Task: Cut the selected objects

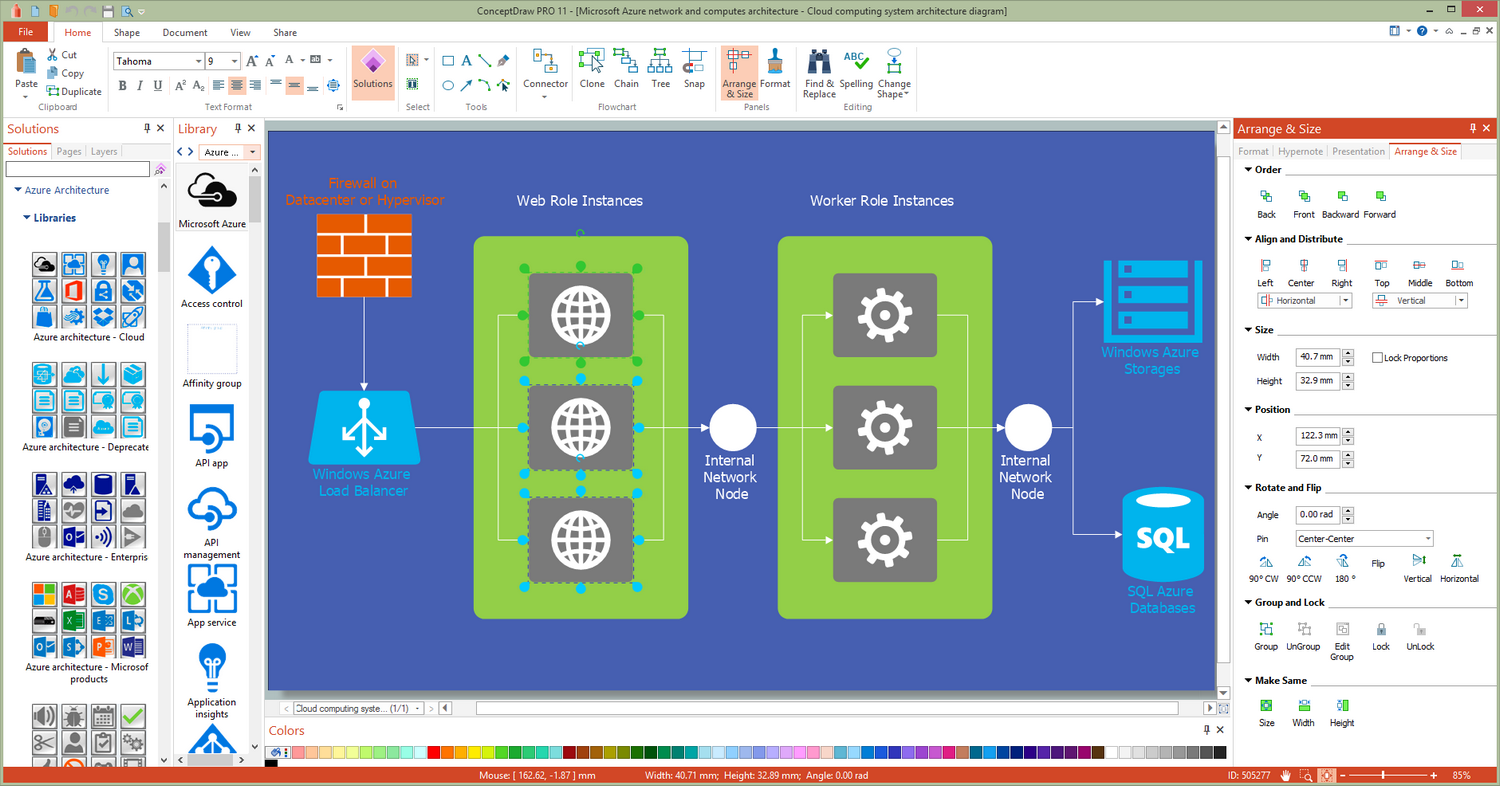Action: coord(61,55)
